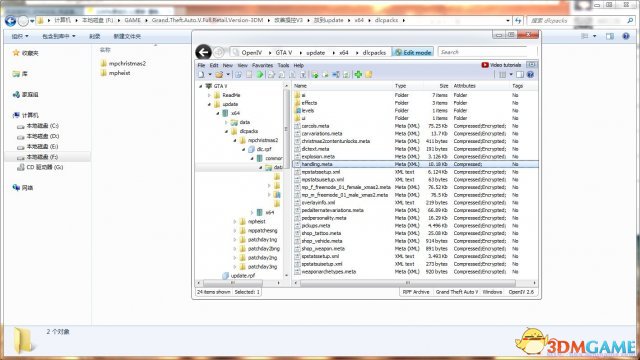This screenshot has height=360, width=640.
Task: Click the magnifier icon in the Explorer search box
Action: (x=630, y=20)
